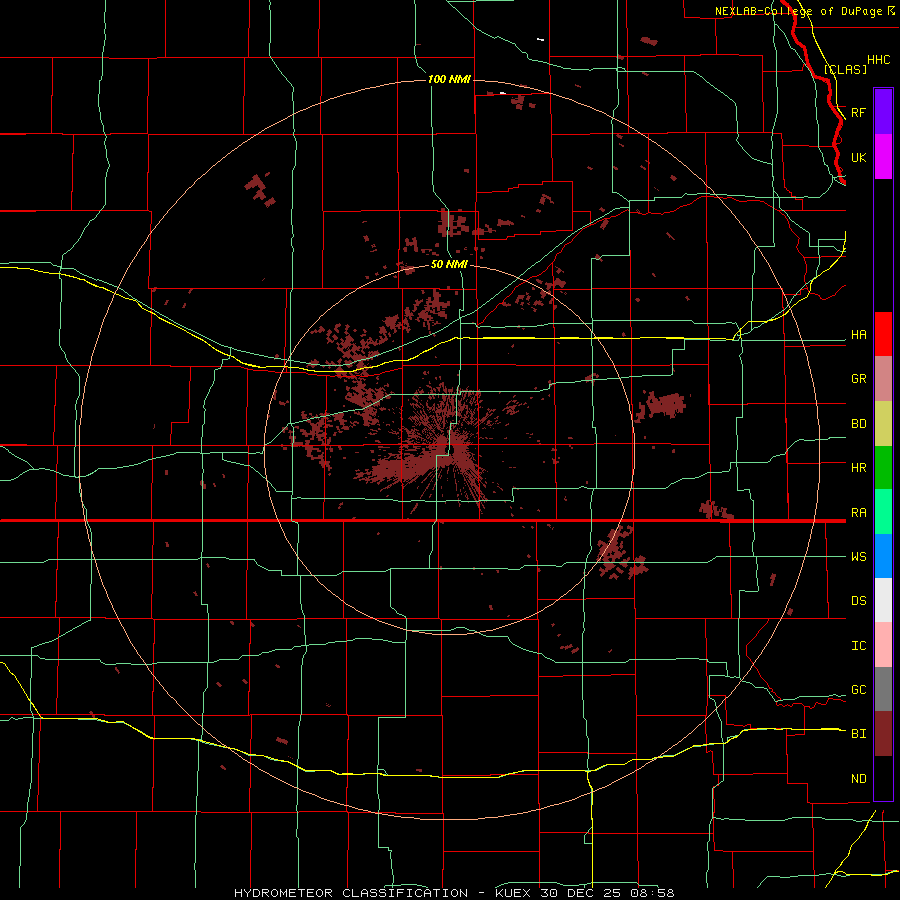Click the HA legend label

859,335
